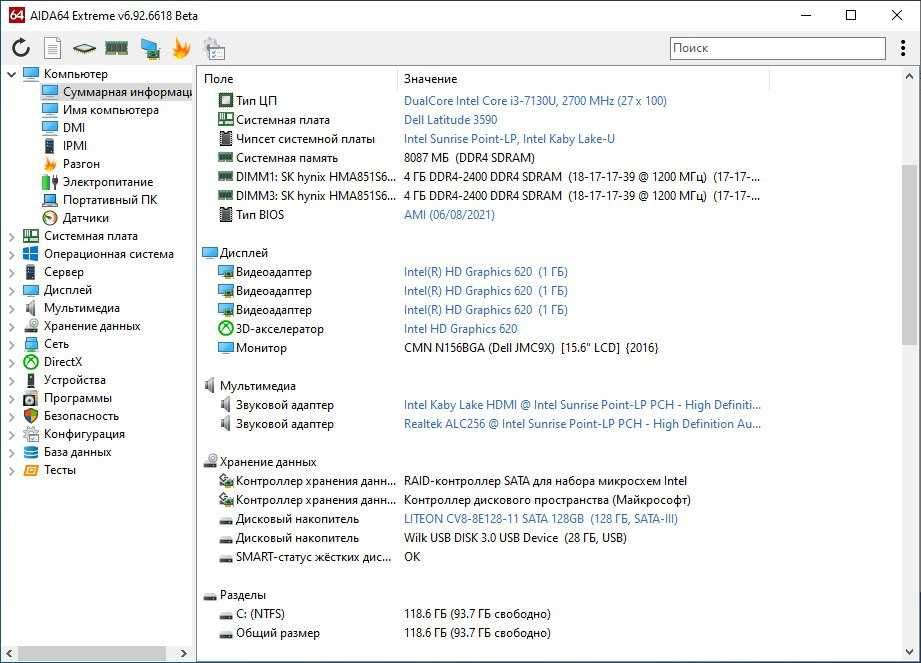Screen dimensions: 921x663
Task: Click the Разгон flame icon
Action: coord(50,164)
